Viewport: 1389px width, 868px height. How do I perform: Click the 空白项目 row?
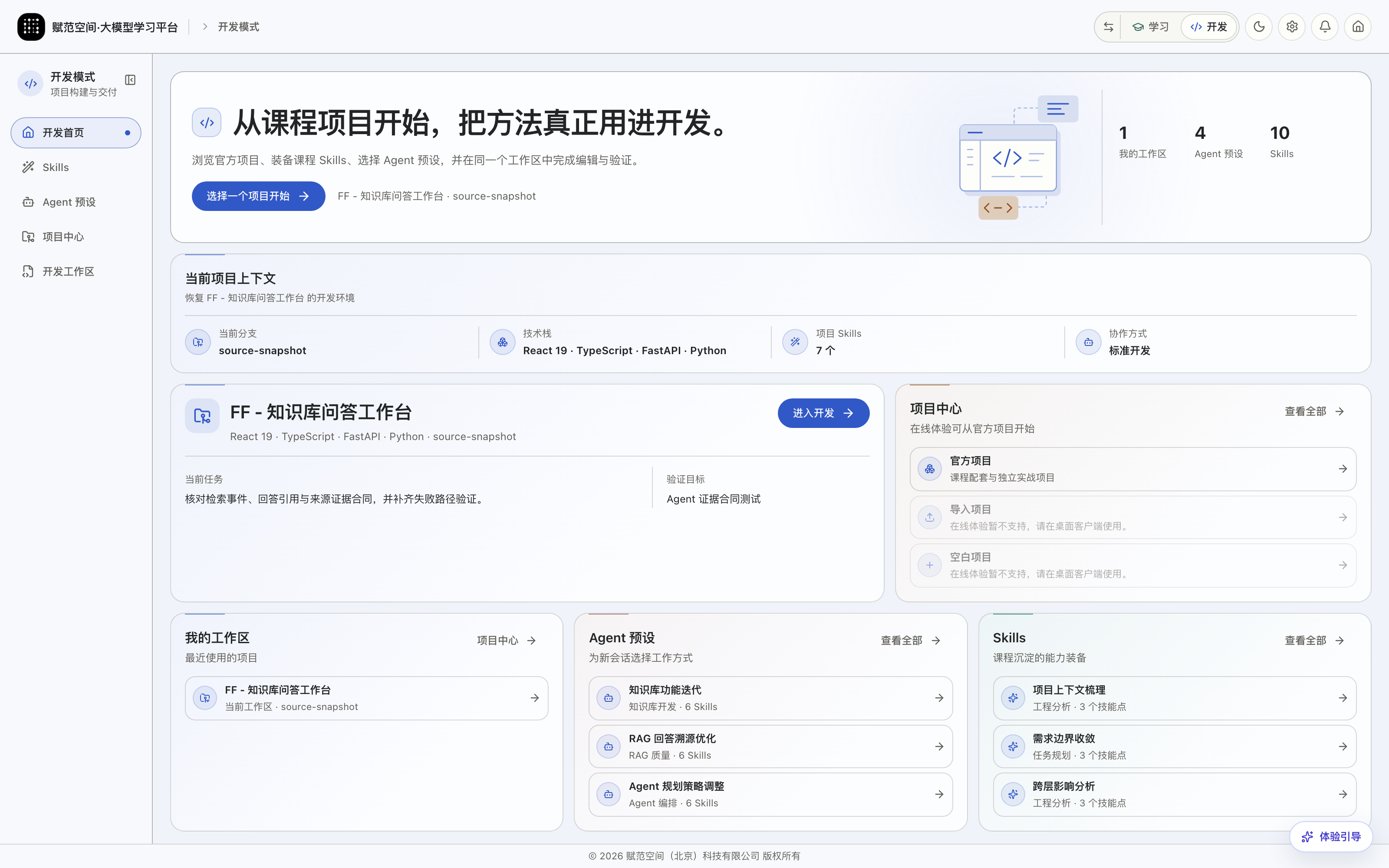pos(1133,566)
